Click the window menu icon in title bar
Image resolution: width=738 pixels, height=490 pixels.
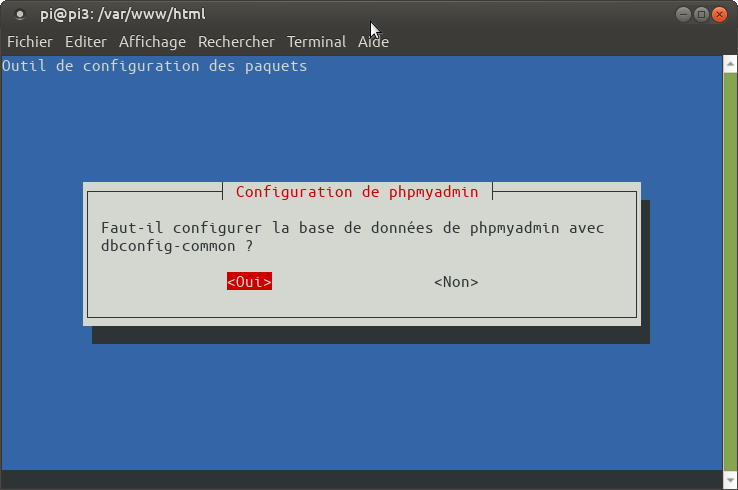coord(20,14)
